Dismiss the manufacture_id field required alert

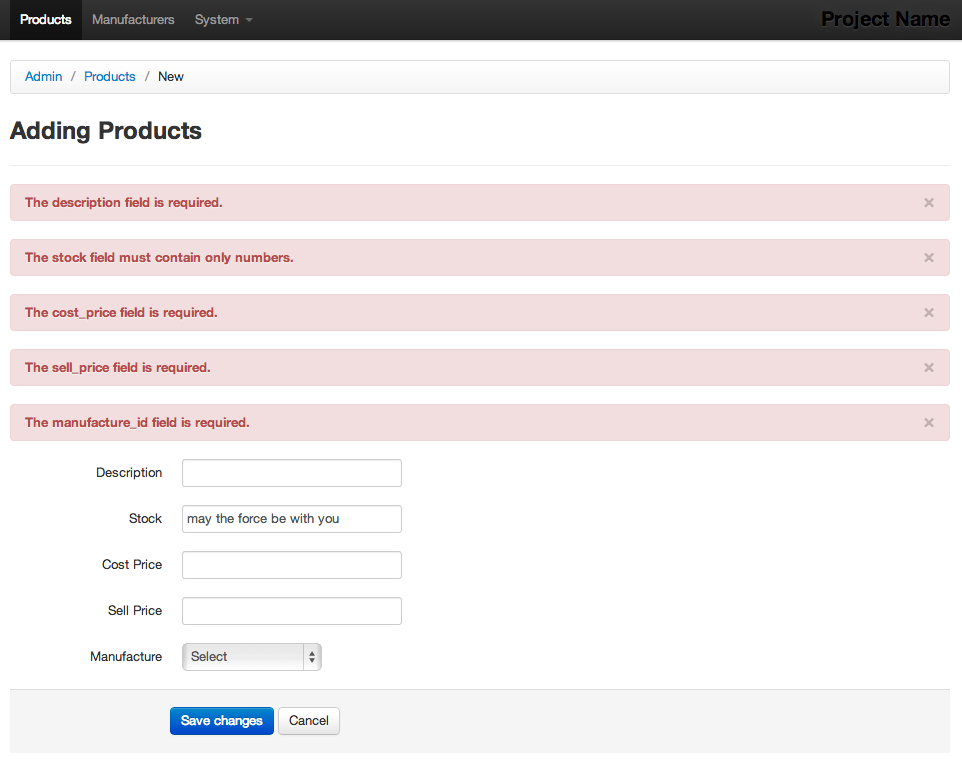[929, 423]
